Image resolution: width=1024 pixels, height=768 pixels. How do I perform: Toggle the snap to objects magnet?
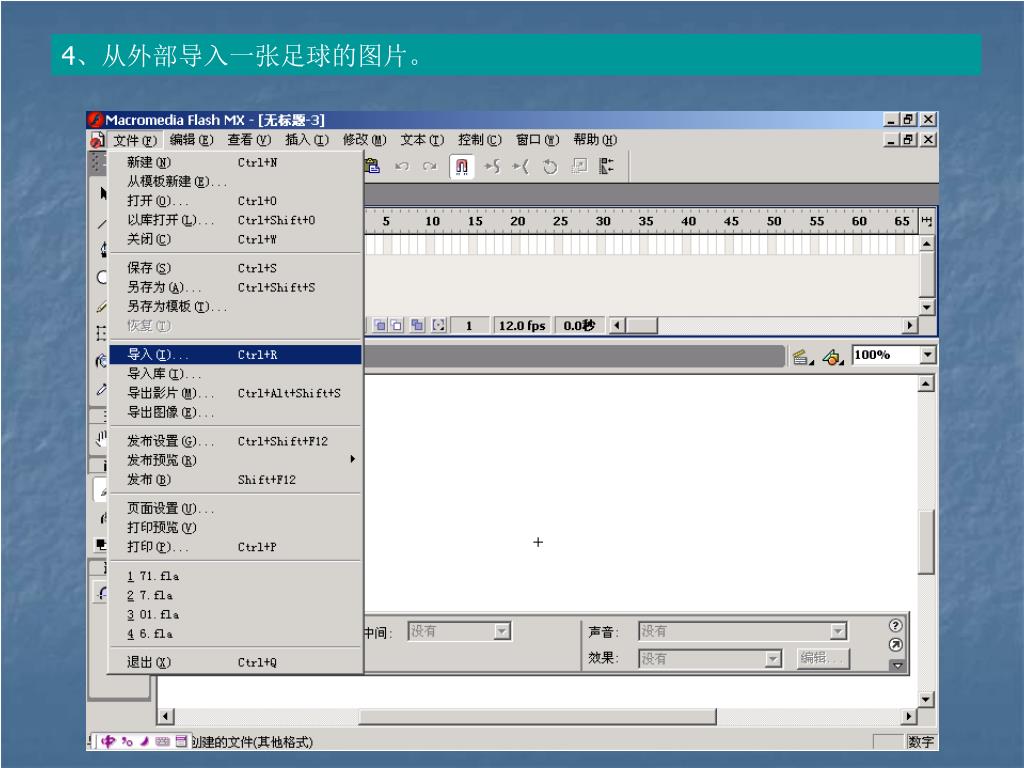tap(461, 167)
